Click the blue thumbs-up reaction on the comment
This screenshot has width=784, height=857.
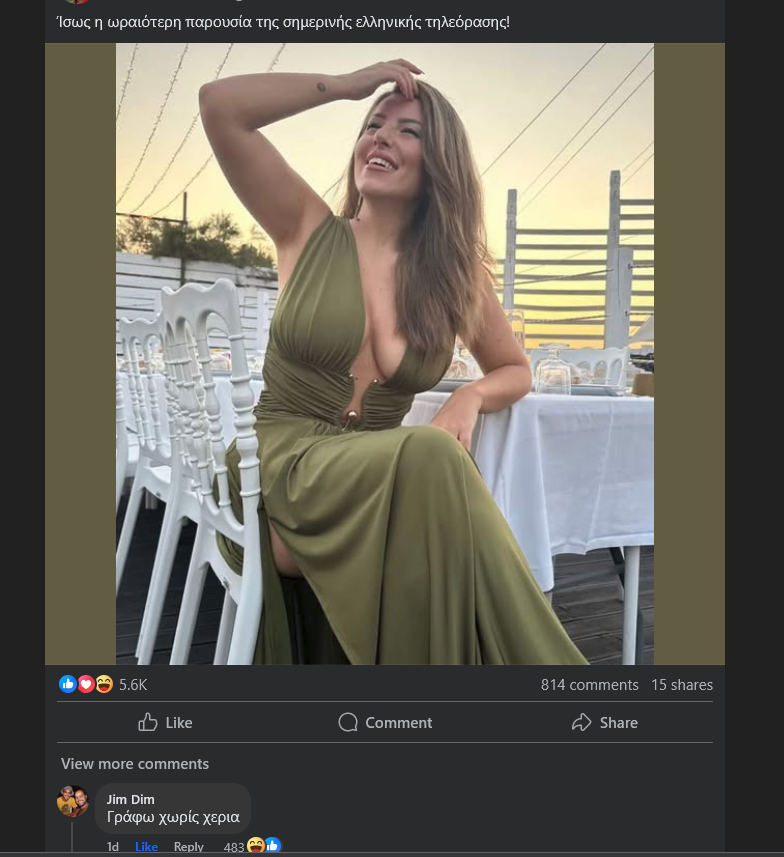click(272, 846)
